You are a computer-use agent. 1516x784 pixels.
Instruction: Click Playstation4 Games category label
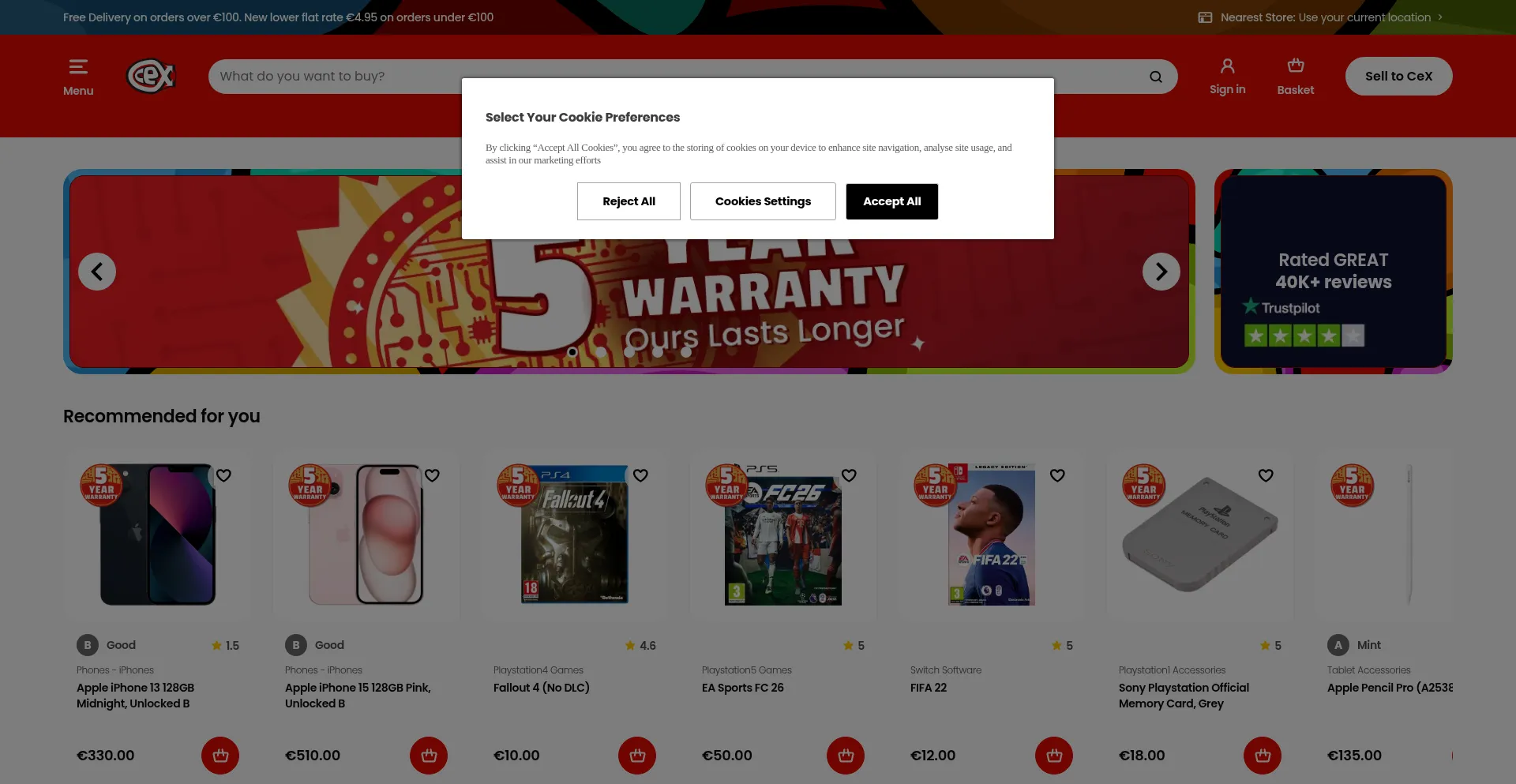pyautogui.click(x=538, y=670)
